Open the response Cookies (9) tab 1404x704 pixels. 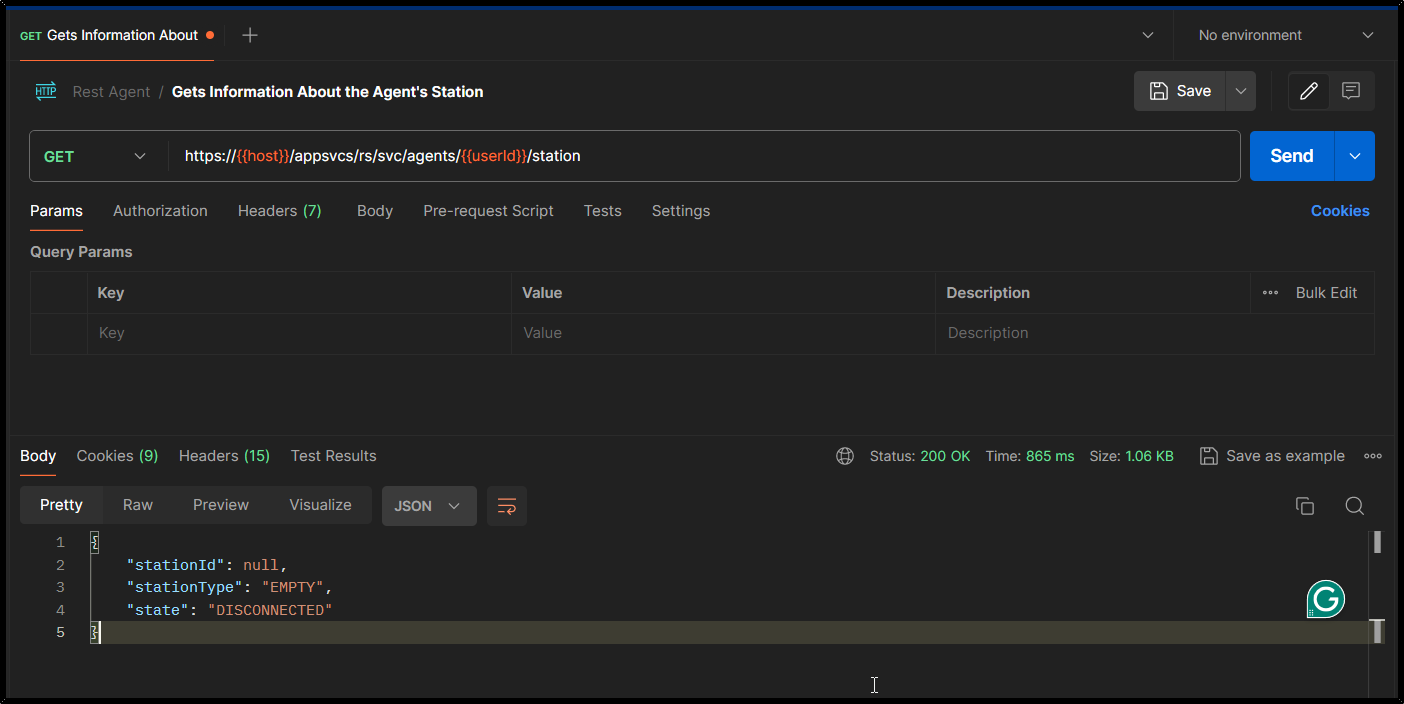(118, 456)
